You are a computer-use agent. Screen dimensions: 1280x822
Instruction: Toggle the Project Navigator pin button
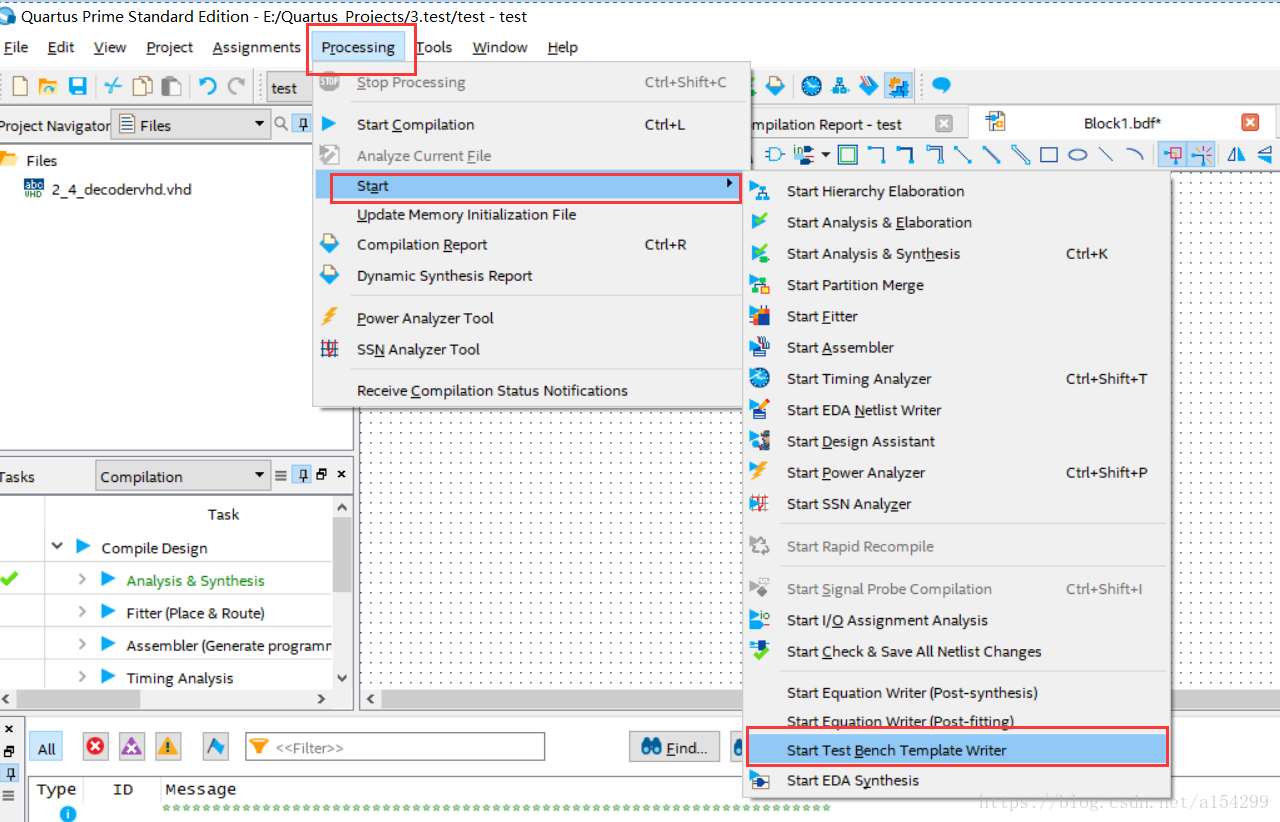(302, 124)
